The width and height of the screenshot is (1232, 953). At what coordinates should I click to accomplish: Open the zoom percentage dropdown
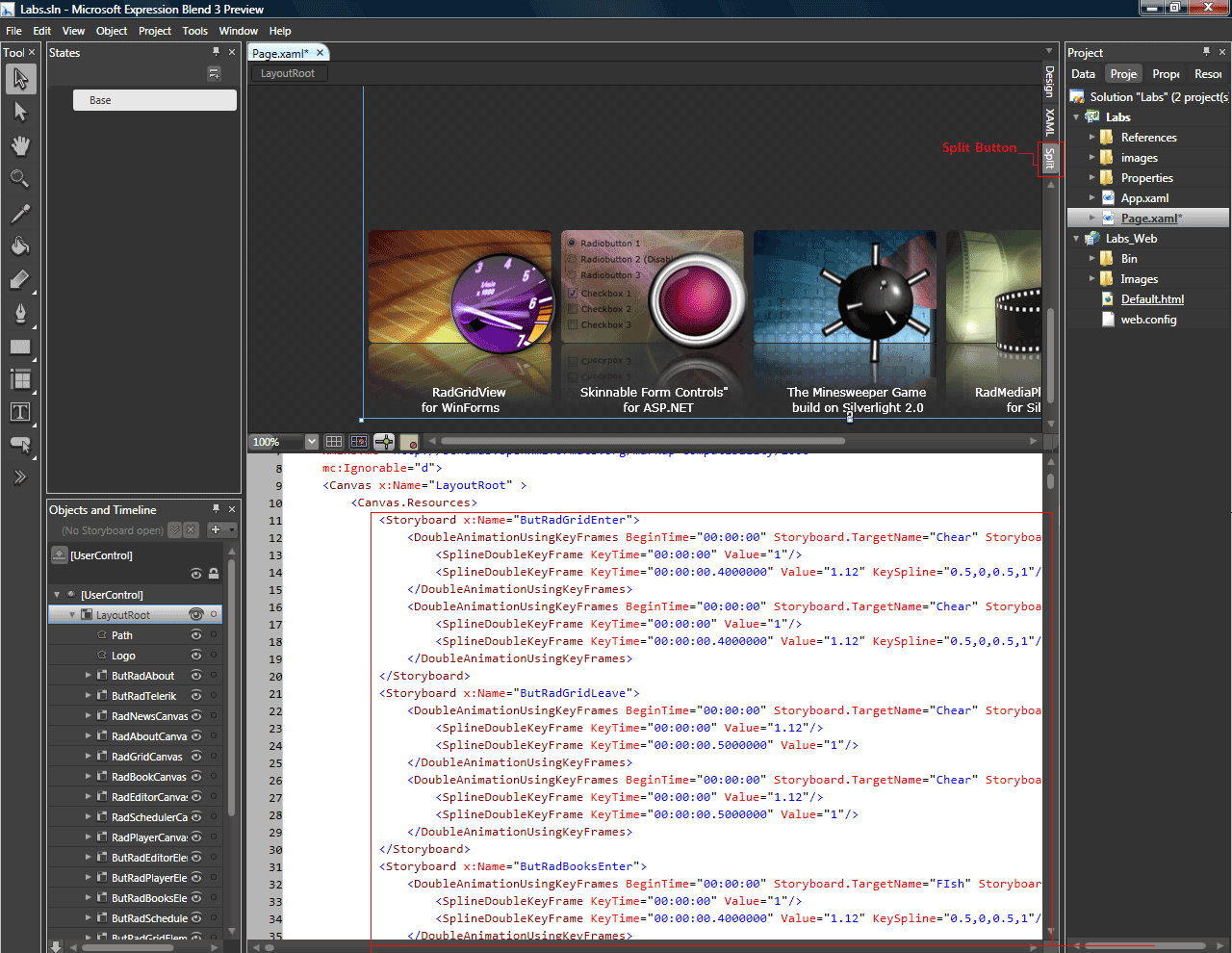pyautogui.click(x=311, y=442)
